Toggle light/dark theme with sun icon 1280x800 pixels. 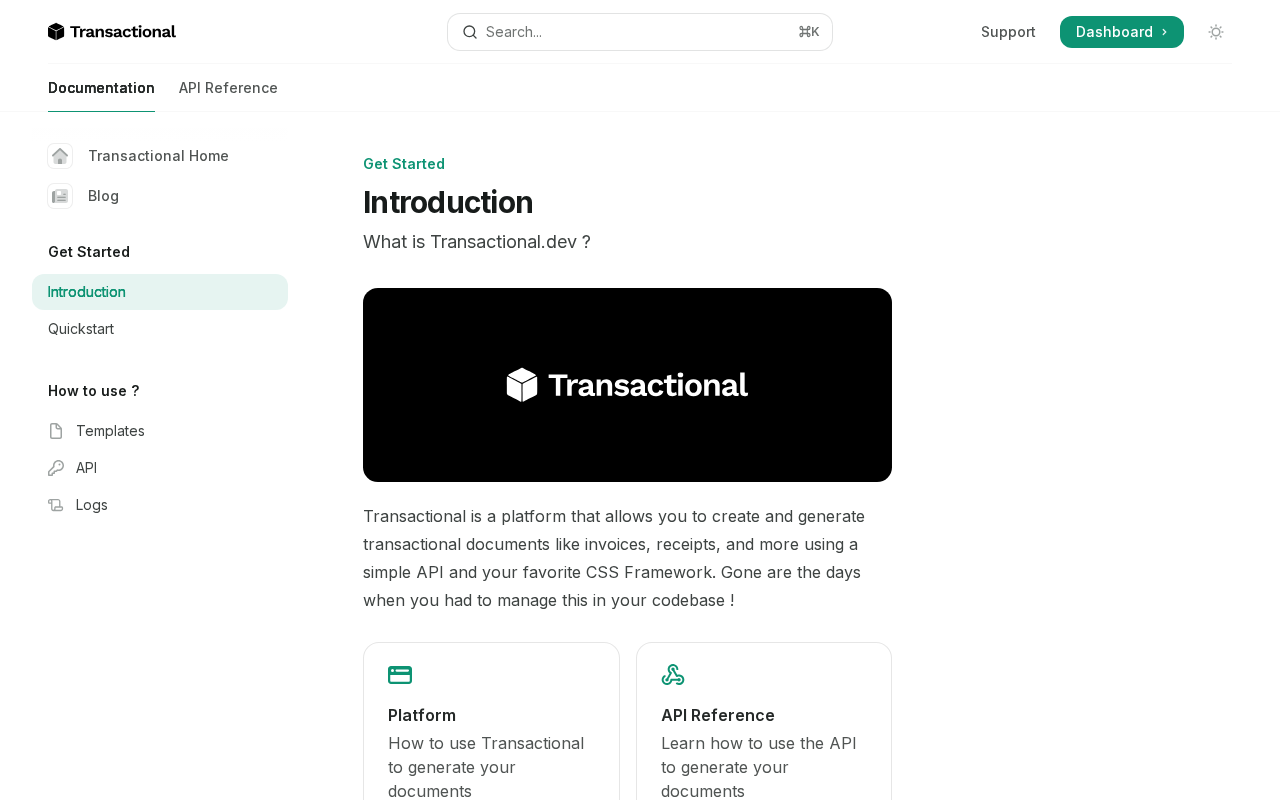[1216, 32]
